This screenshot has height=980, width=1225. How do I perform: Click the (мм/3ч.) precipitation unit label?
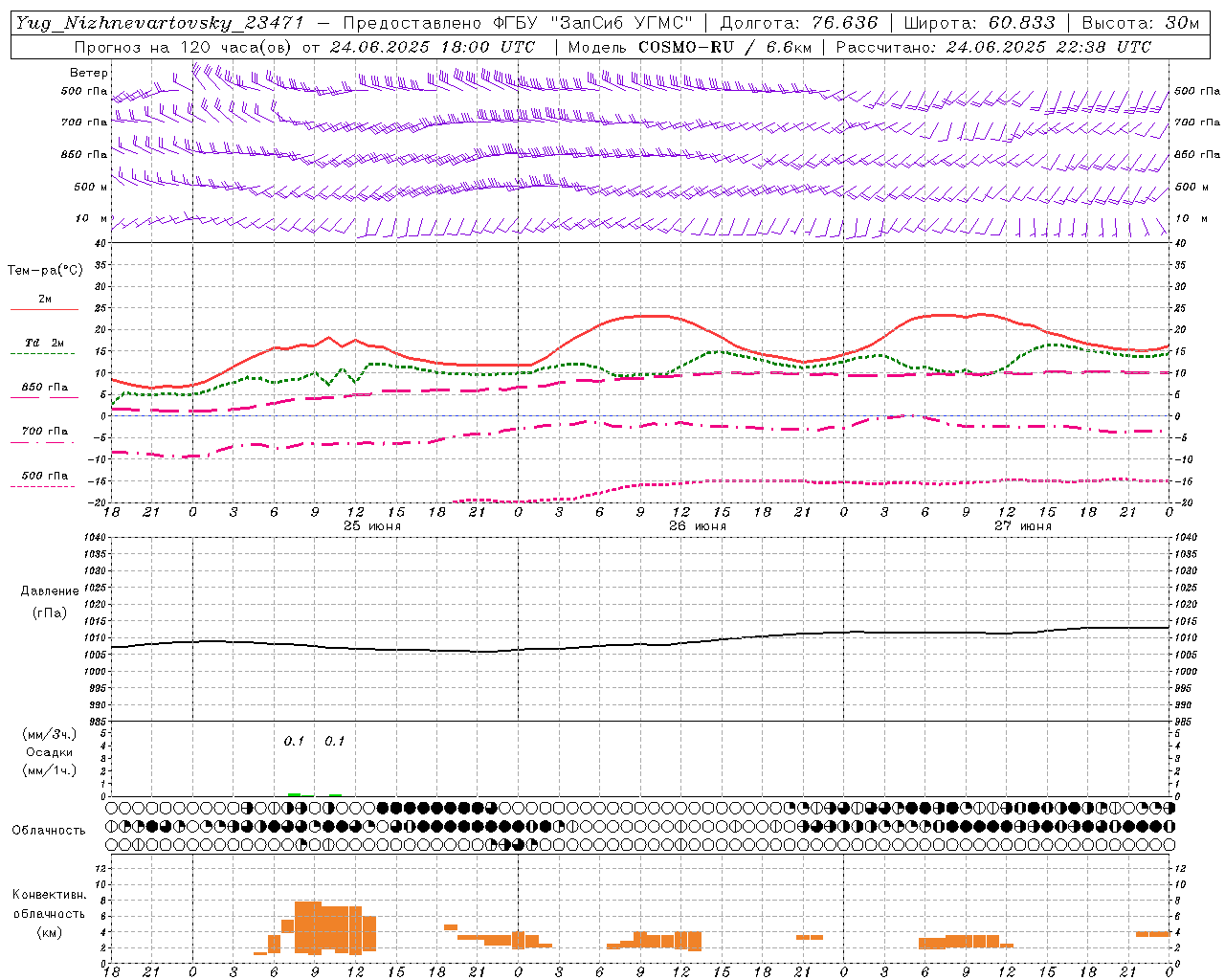point(50,734)
